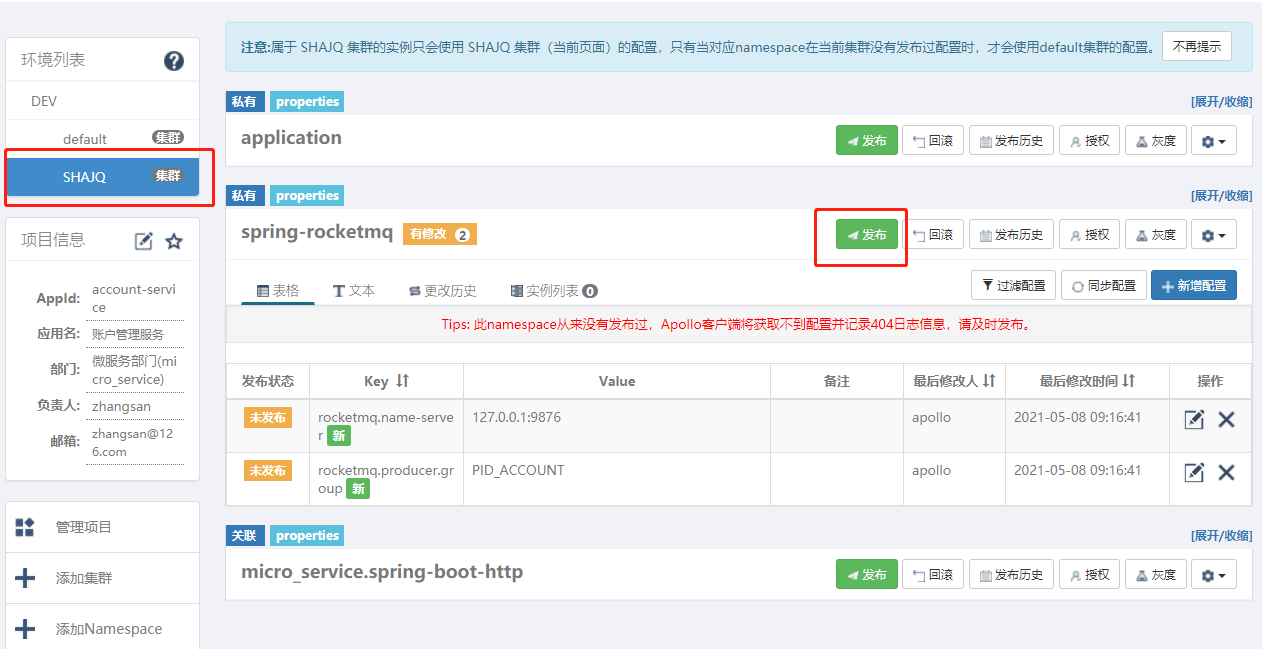
Task: Toggle 展开/收缩 for the application namespace
Action: tap(1220, 102)
